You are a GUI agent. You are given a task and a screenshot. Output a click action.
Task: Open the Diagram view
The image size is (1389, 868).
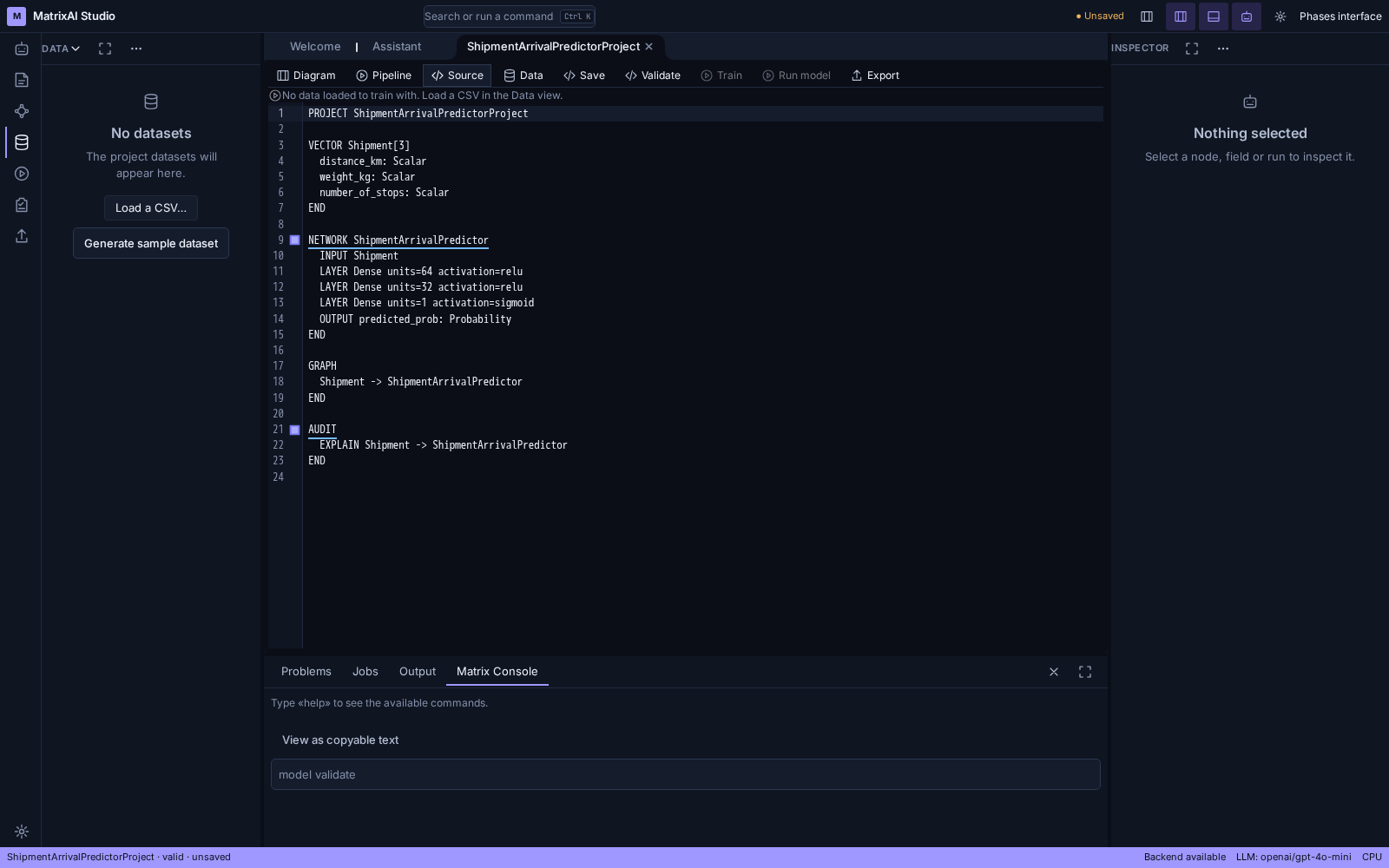pyautogui.click(x=306, y=76)
